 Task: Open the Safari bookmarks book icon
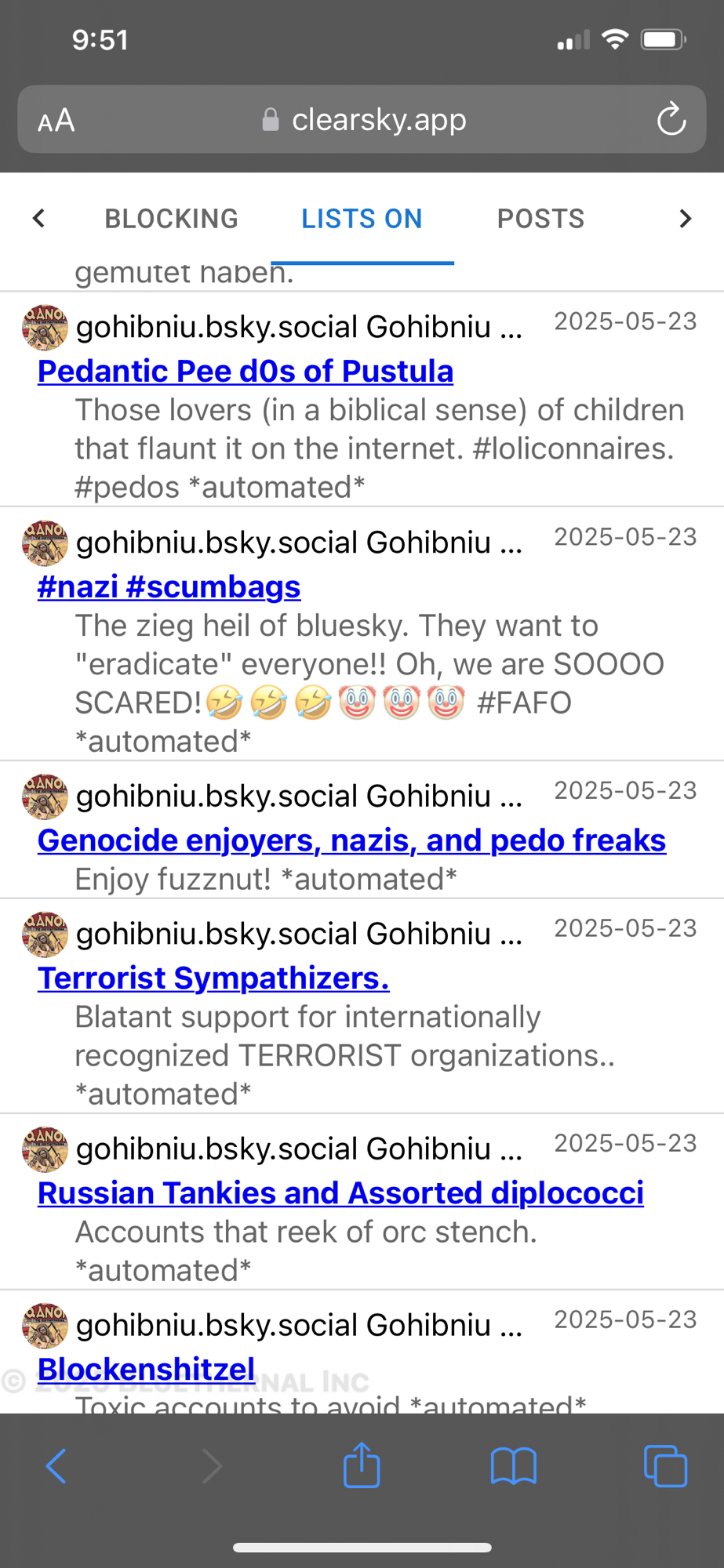point(513,1465)
